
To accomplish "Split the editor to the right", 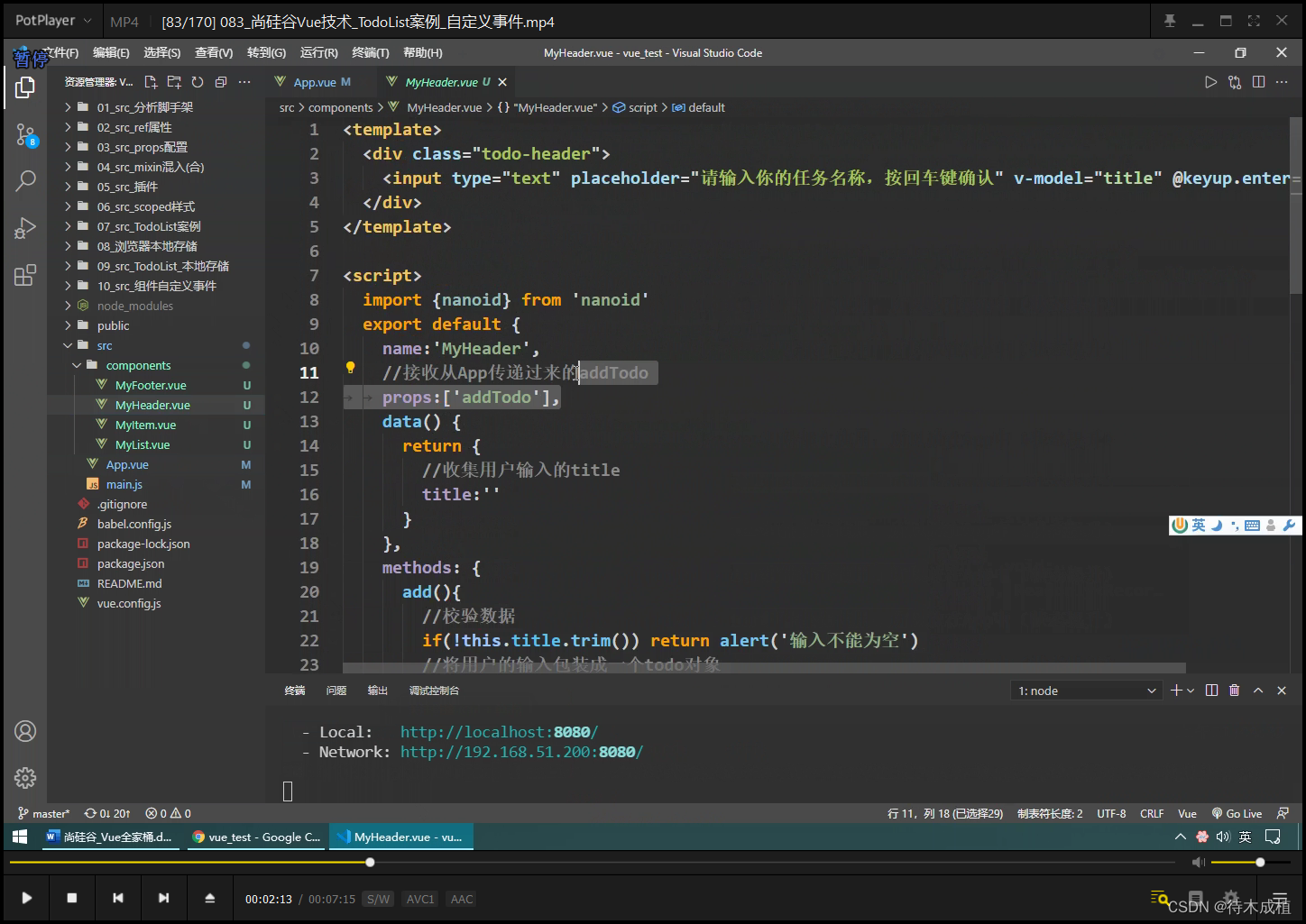I will pos(1258,82).
